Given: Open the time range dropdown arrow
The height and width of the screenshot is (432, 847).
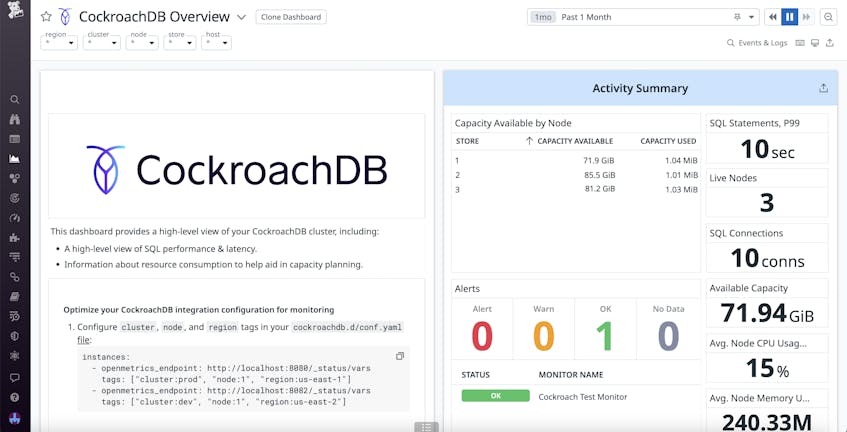Looking at the screenshot, I should point(751,17).
